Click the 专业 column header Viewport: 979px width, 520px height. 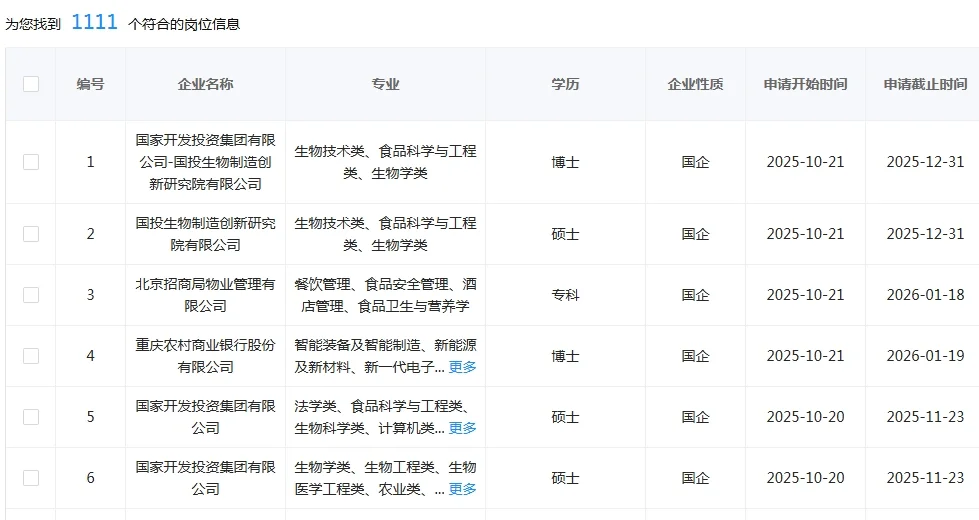tap(385, 84)
